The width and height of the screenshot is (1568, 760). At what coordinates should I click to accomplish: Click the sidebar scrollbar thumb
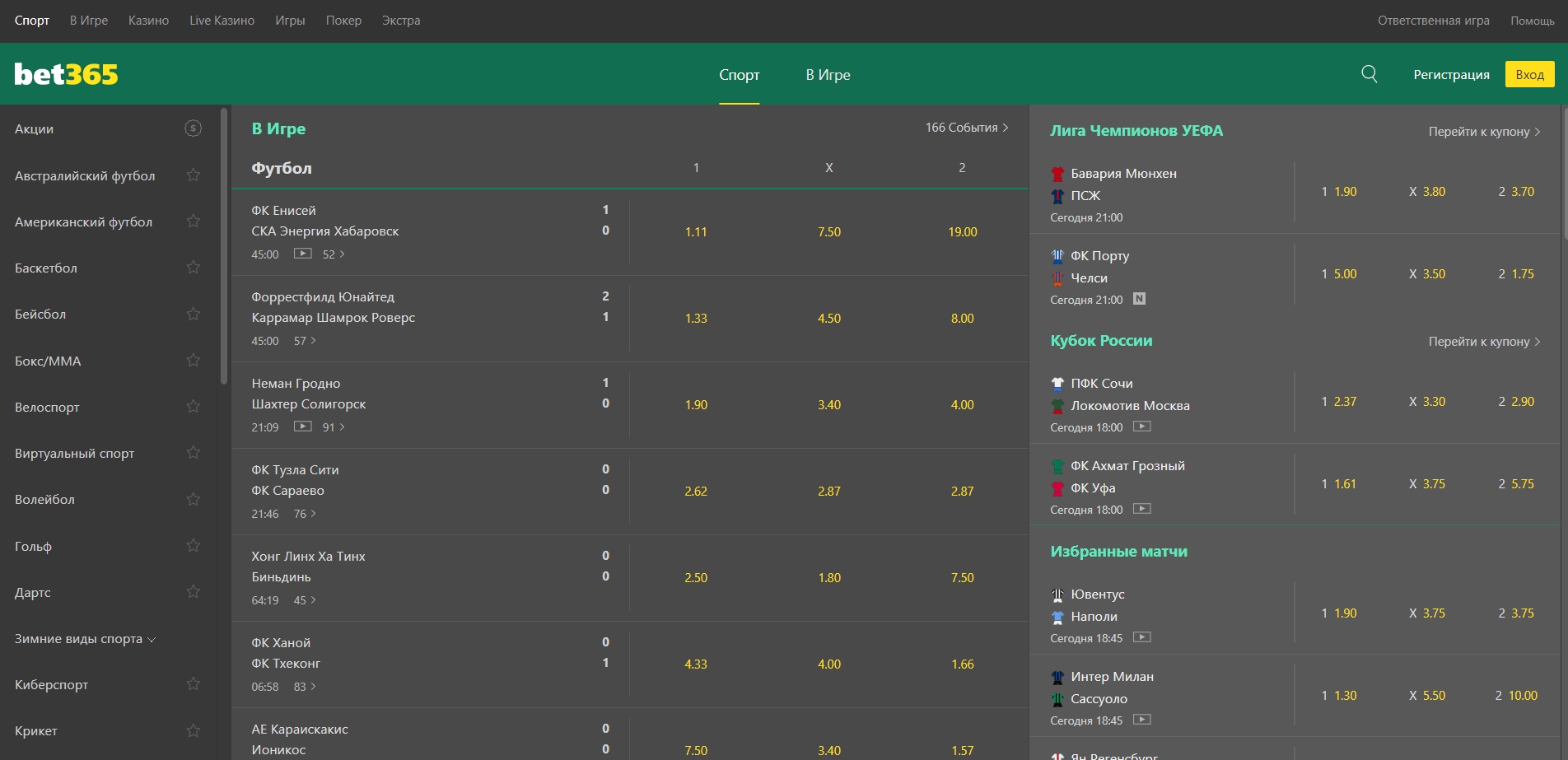pyautogui.click(x=224, y=245)
